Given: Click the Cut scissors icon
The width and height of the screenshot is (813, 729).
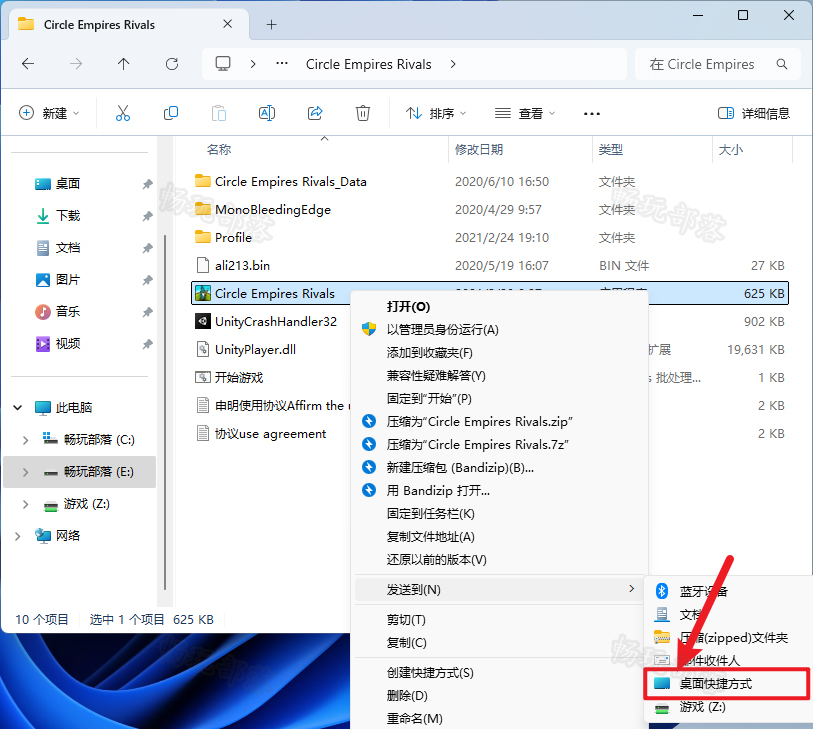Looking at the screenshot, I should (x=123, y=113).
